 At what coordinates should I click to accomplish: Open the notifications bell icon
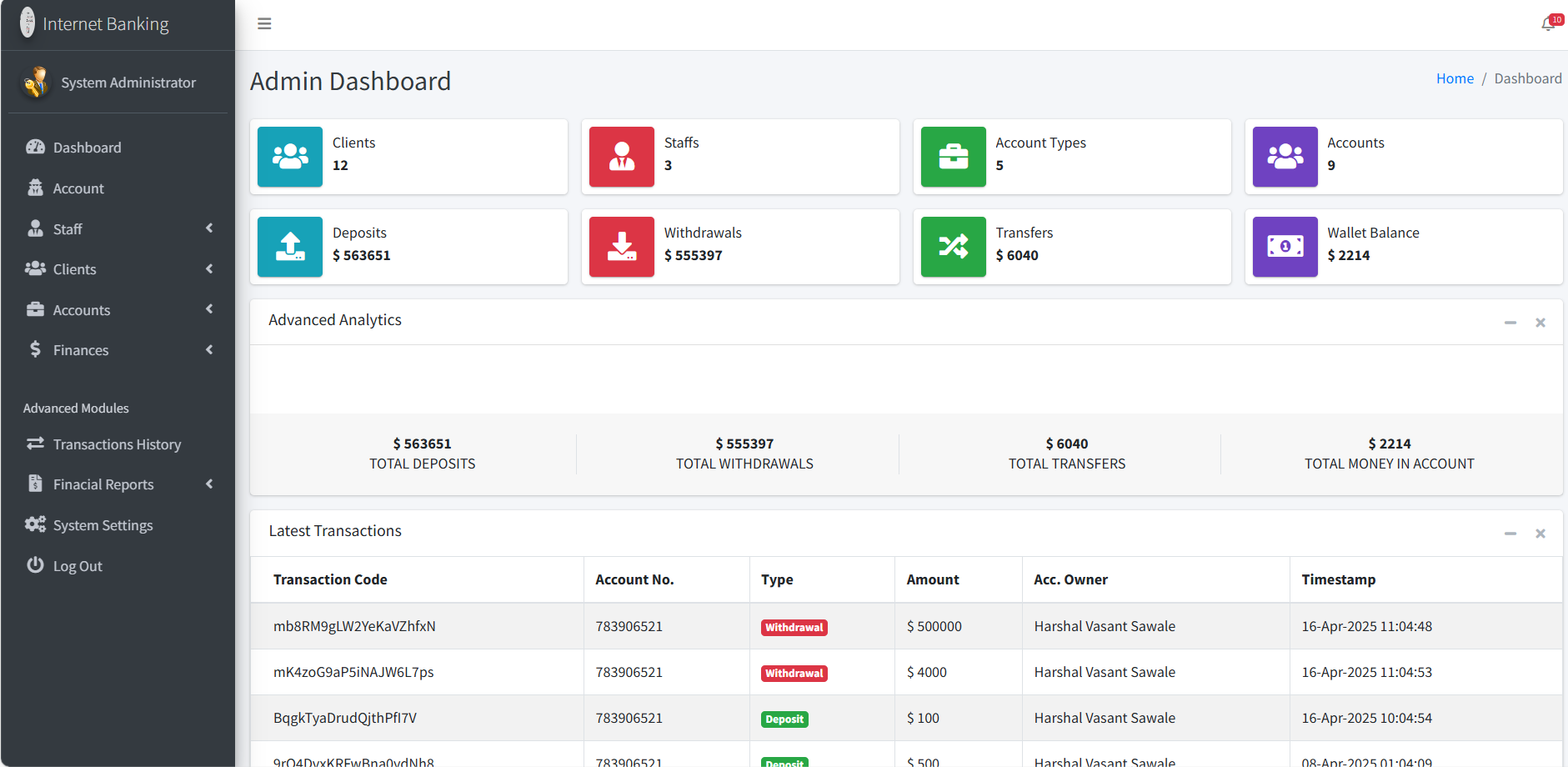pos(1549,24)
